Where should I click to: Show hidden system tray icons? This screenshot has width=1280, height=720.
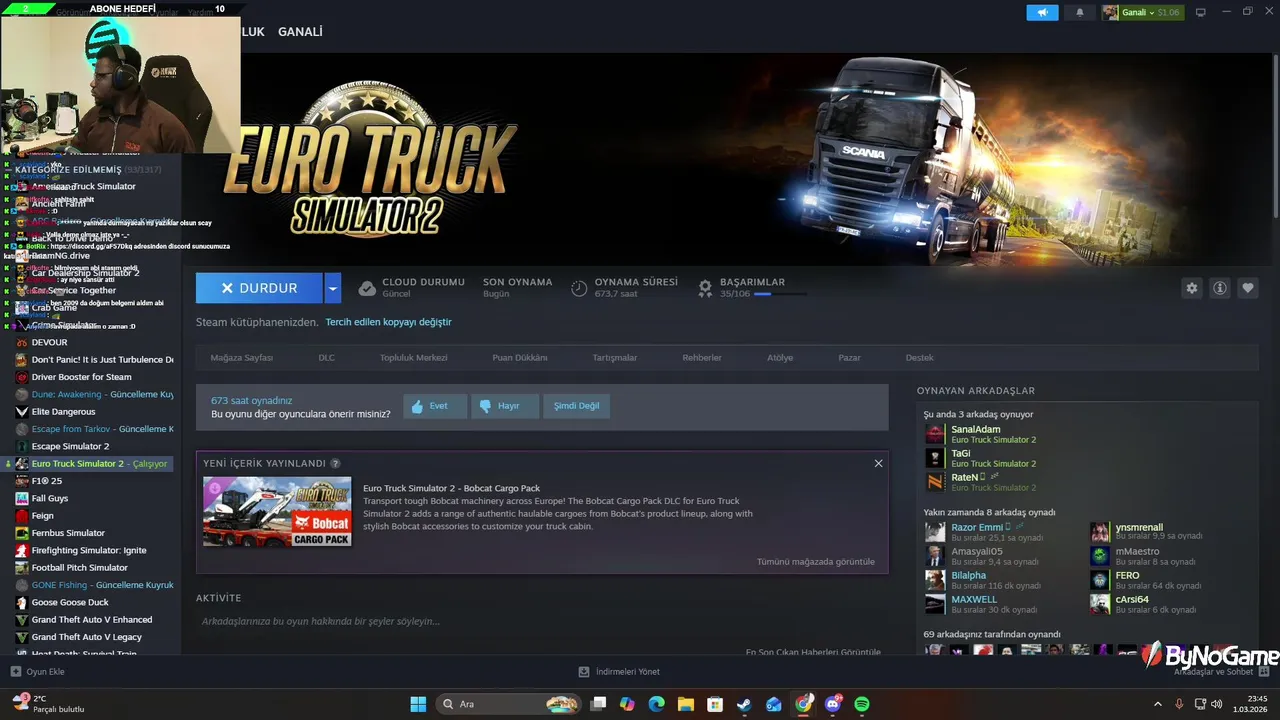[1158, 704]
